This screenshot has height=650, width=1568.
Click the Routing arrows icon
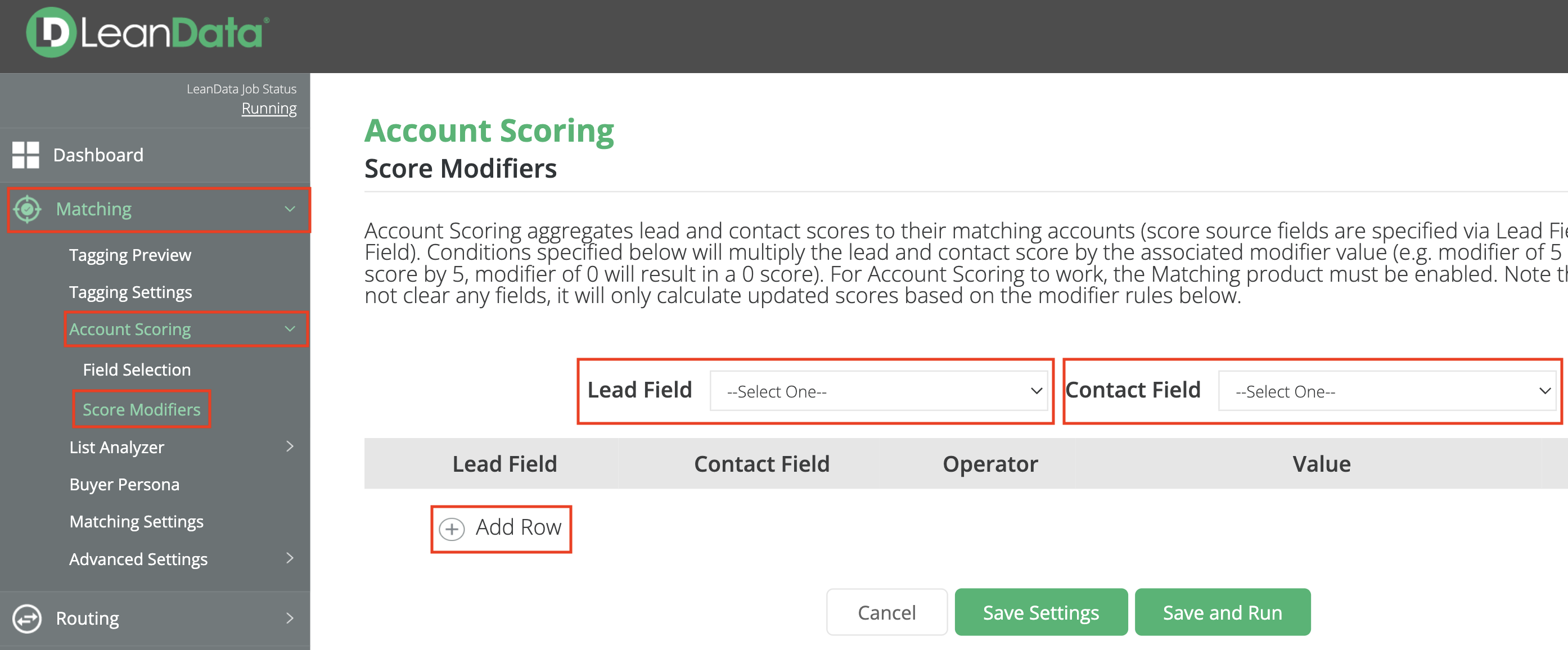(x=28, y=619)
